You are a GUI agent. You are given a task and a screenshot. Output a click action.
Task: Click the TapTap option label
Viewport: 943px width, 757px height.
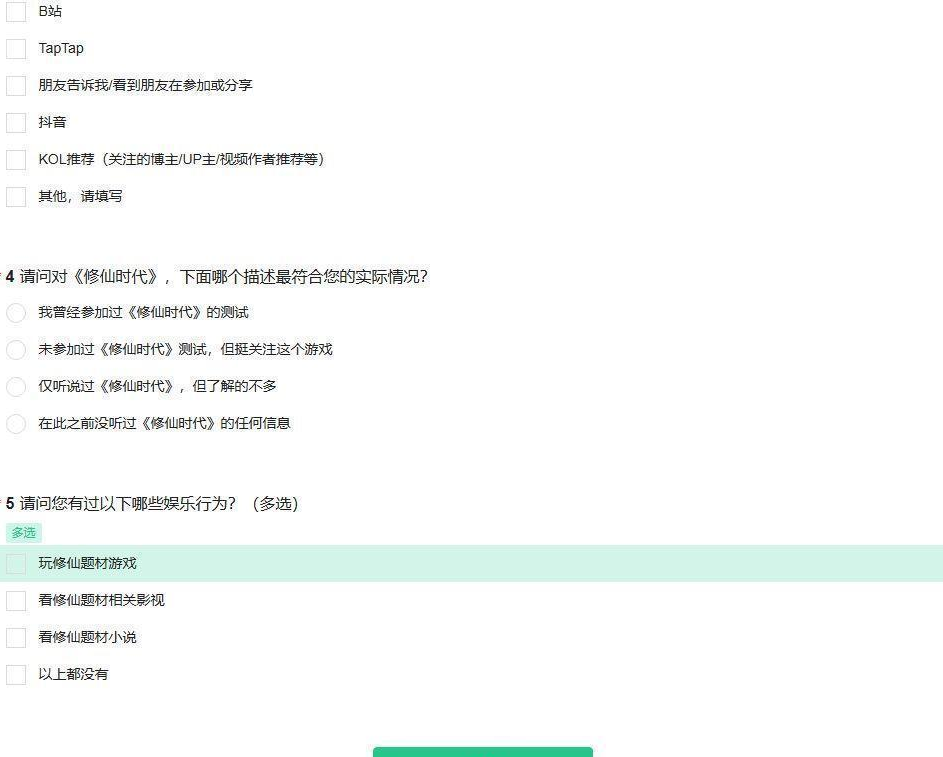tap(61, 49)
